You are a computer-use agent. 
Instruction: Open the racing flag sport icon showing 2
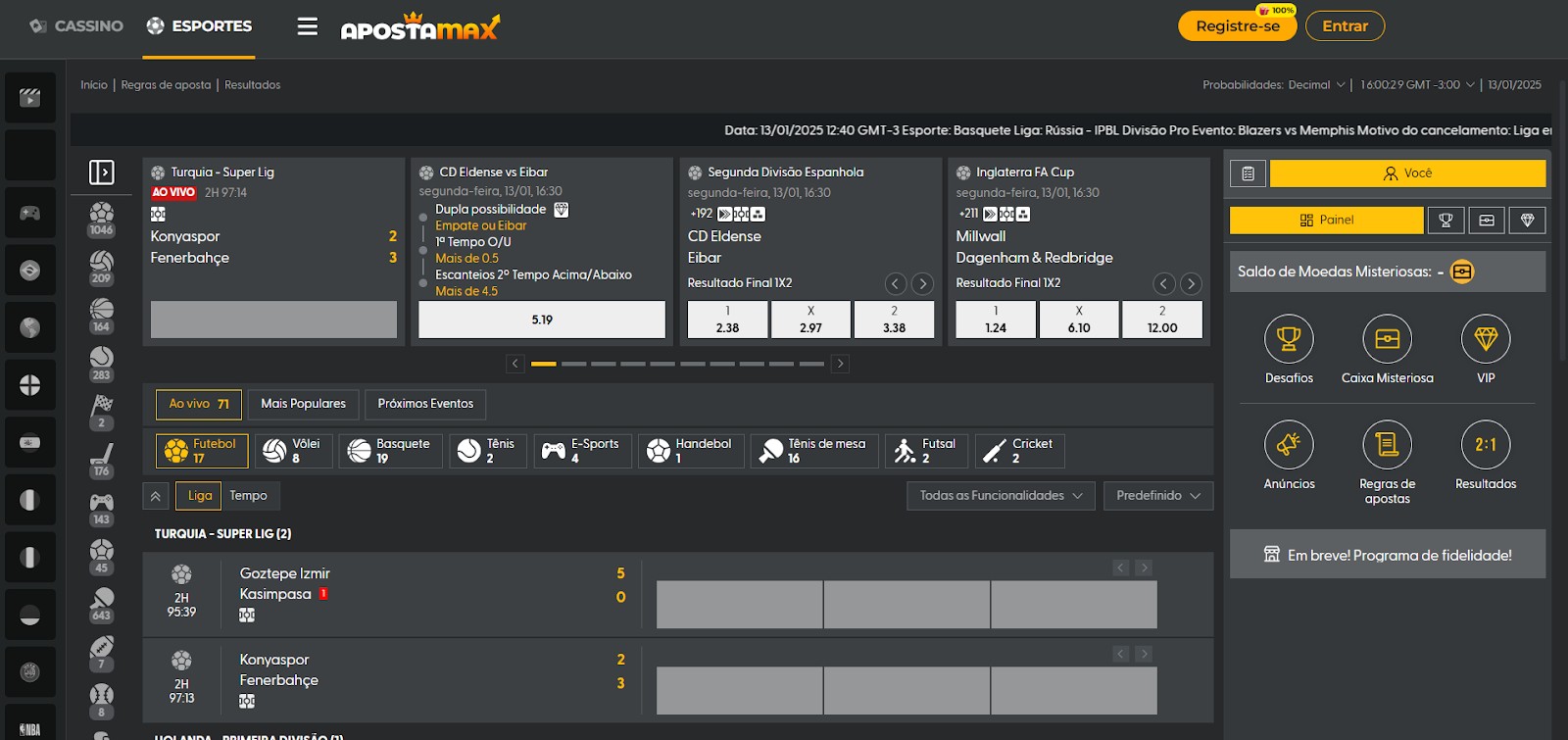[x=101, y=411]
